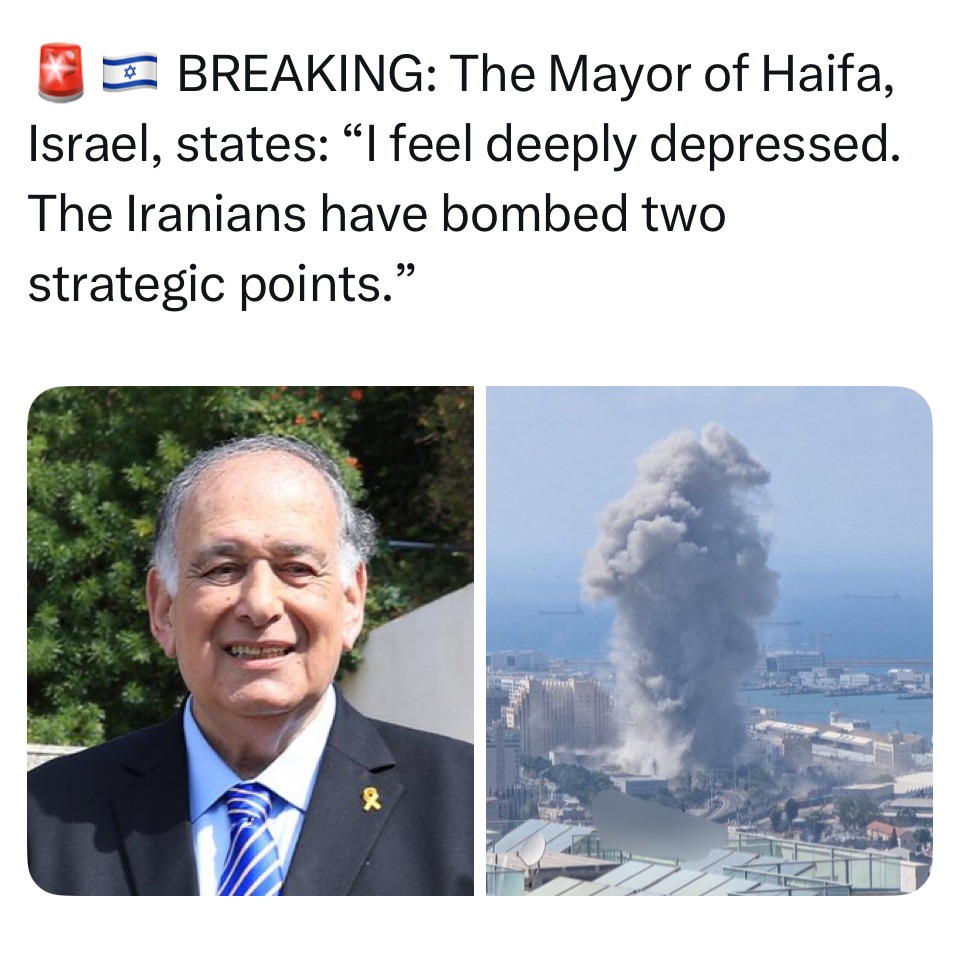
Task: Click the word Iranians in the post
Action: [x=216, y=214]
